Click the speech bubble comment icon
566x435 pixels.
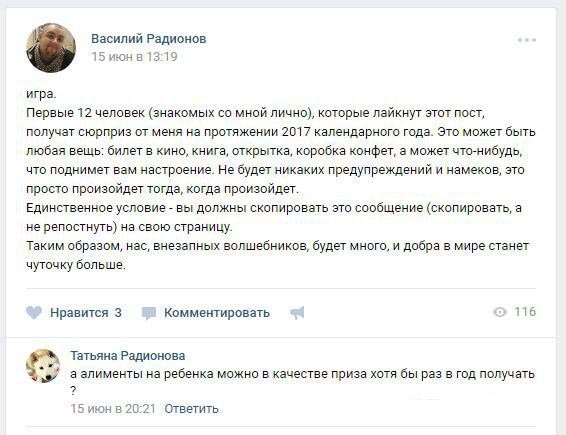pyautogui.click(x=149, y=313)
